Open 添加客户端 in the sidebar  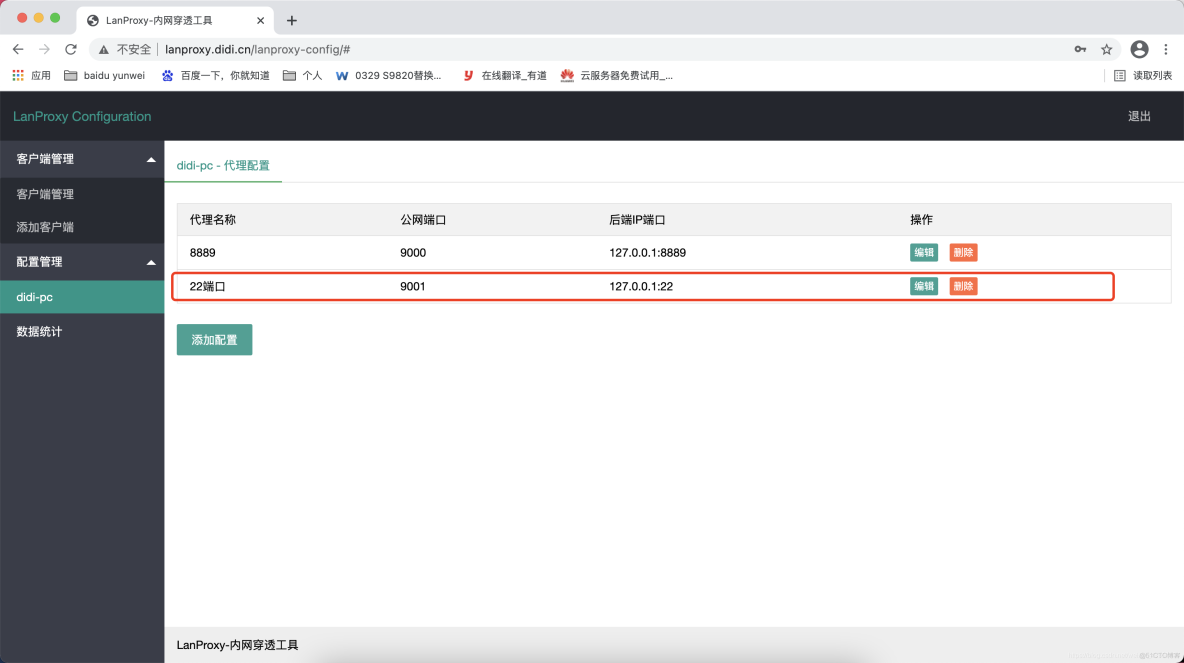[45, 227]
